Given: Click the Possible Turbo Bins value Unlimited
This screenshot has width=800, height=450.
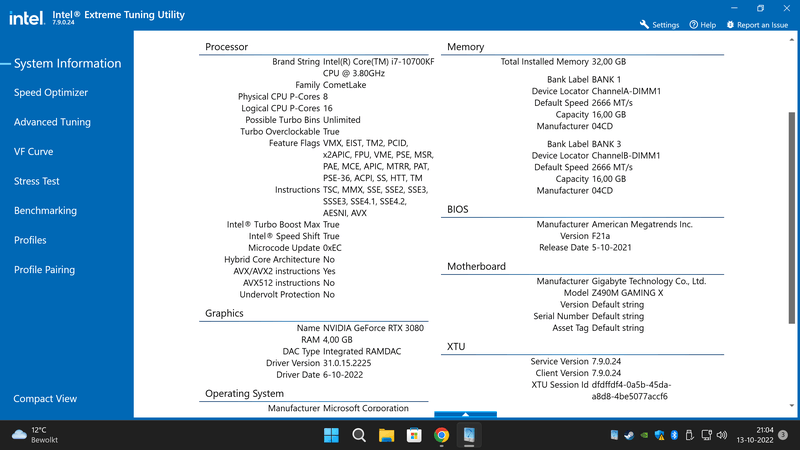Looking at the screenshot, I should (341, 120).
